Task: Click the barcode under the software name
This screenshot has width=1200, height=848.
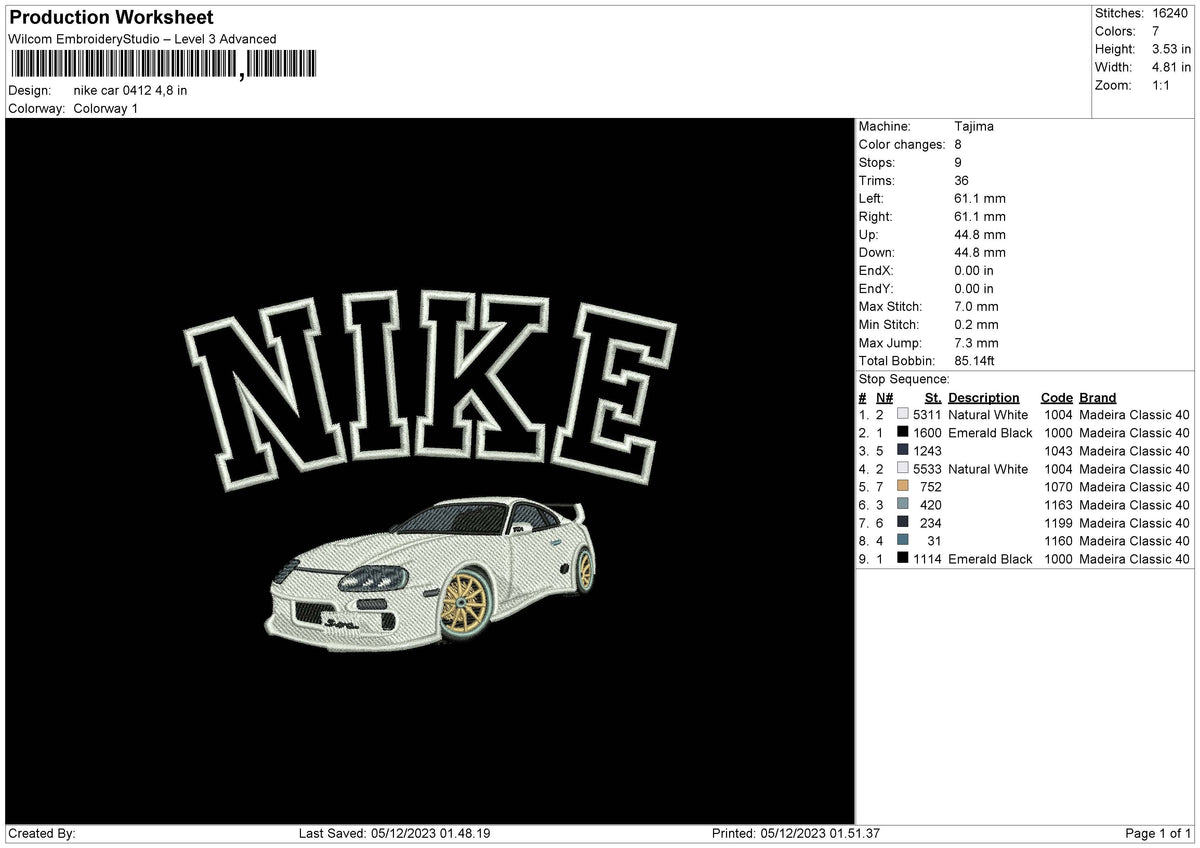Action: [164, 65]
